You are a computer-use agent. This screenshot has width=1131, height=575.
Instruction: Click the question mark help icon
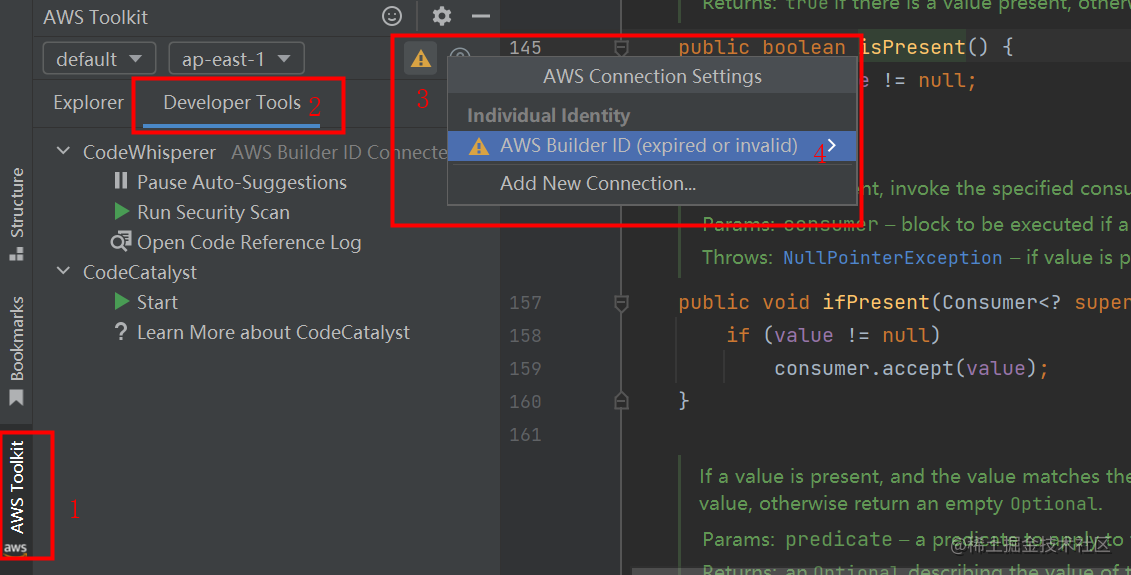[x=120, y=331]
